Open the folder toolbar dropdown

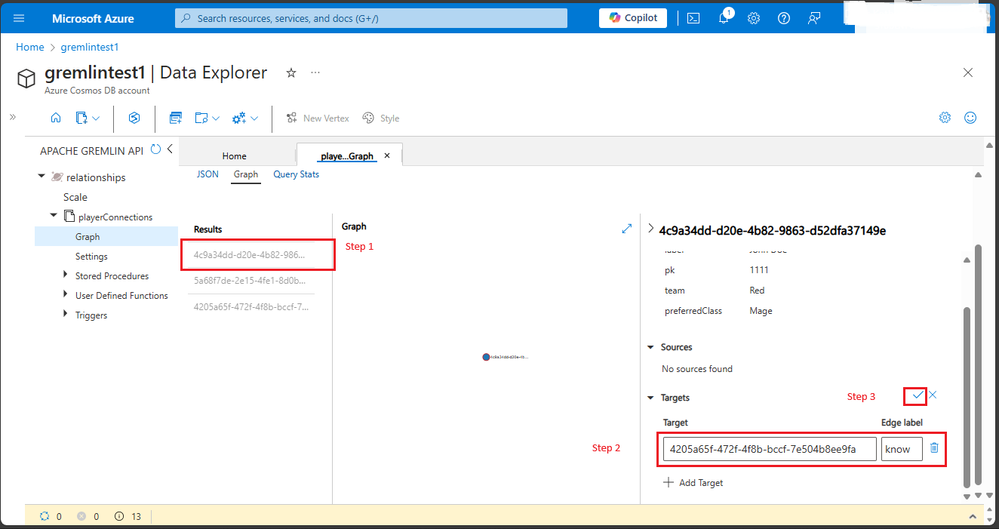[x=207, y=118]
